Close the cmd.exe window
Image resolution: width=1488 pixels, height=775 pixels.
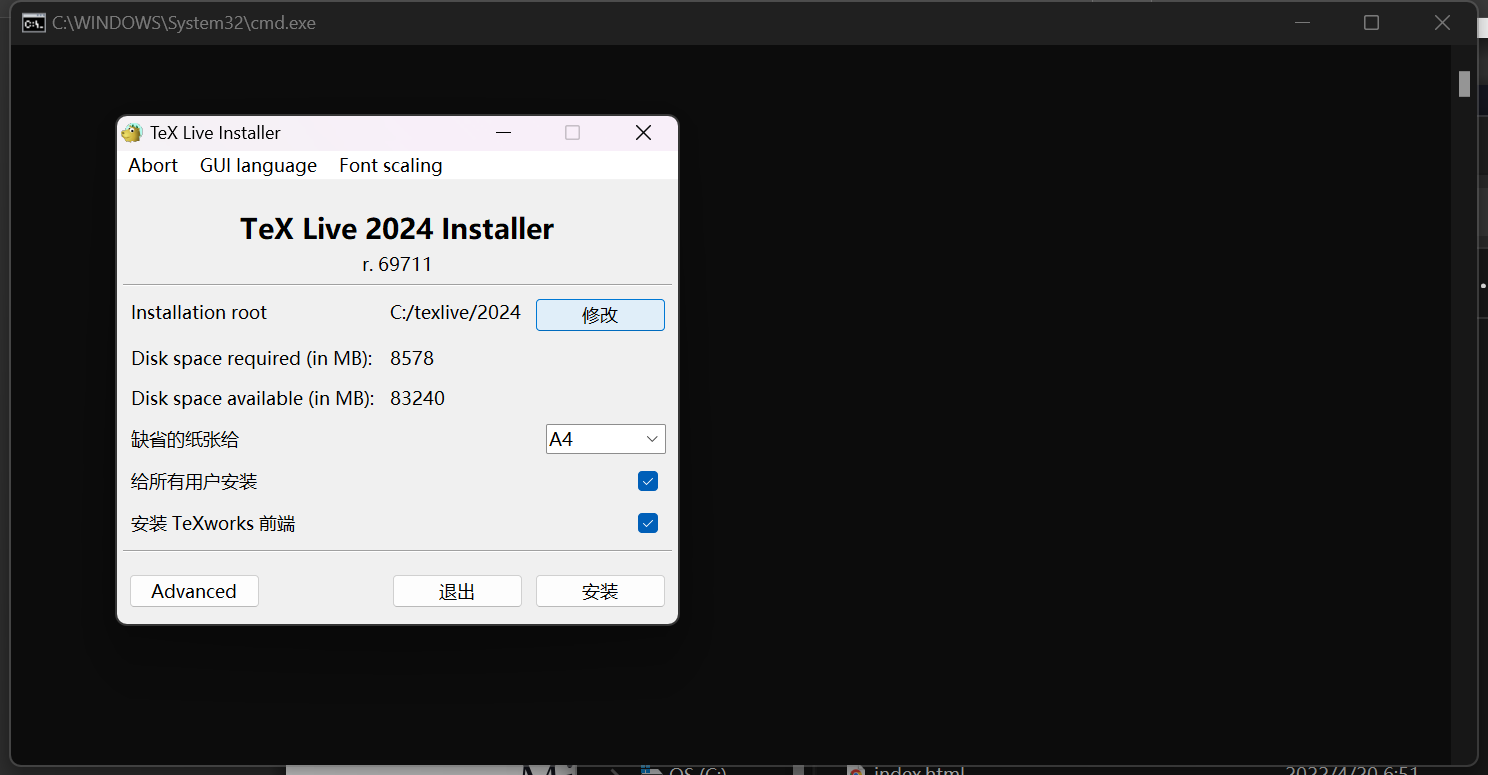[x=1442, y=22]
